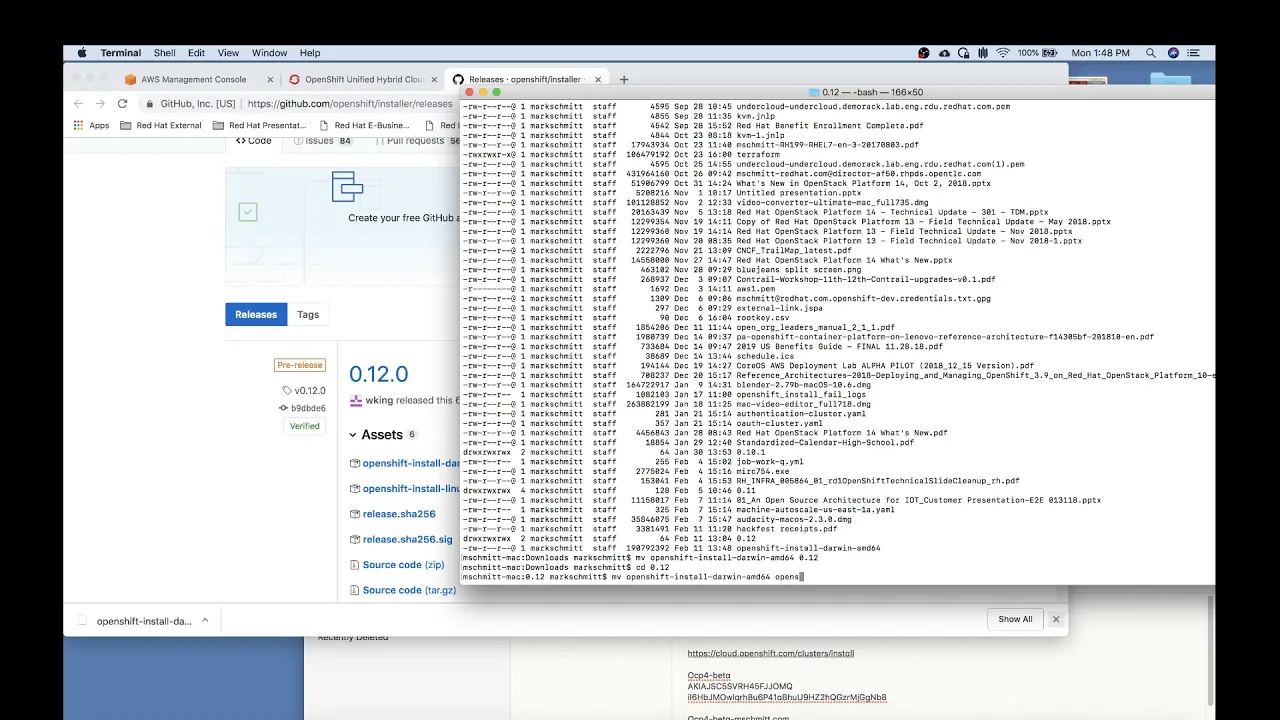Download Source code (tar.gz)

coord(409,590)
